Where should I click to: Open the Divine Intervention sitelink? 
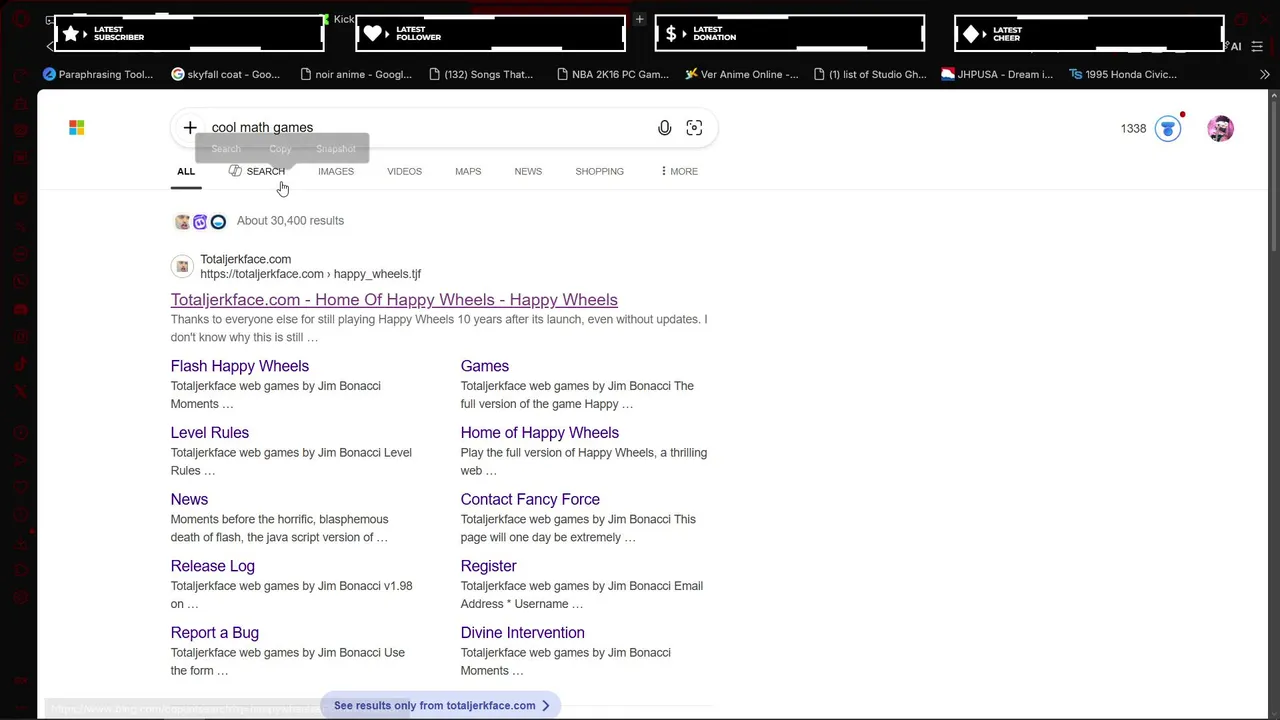[523, 633]
